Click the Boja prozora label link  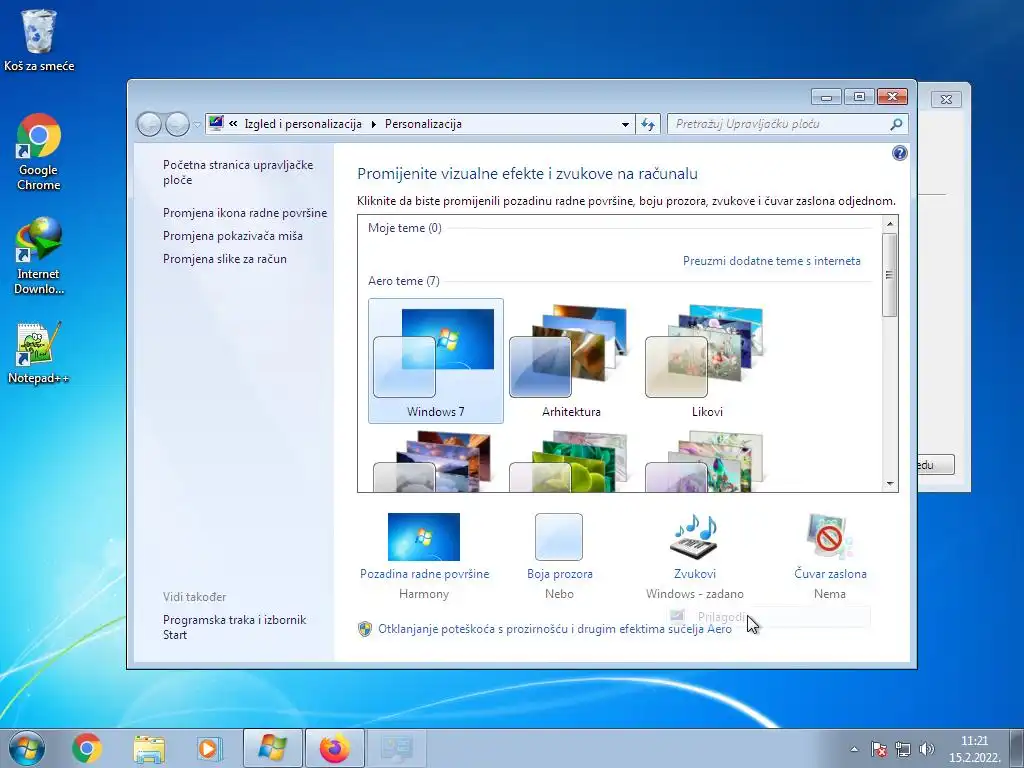point(560,573)
